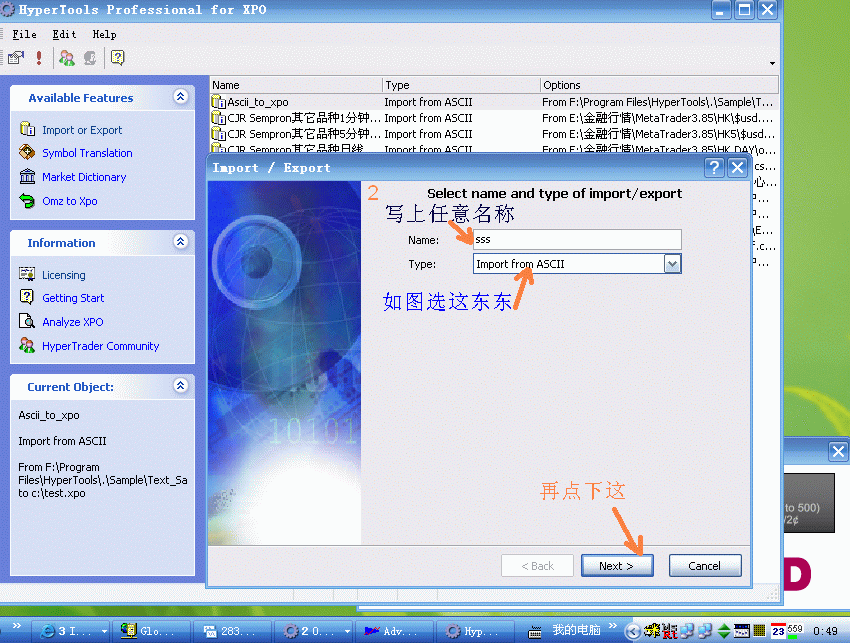Click the Name input field containing sss
The image size is (850, 643).
[x=577, y=239]
